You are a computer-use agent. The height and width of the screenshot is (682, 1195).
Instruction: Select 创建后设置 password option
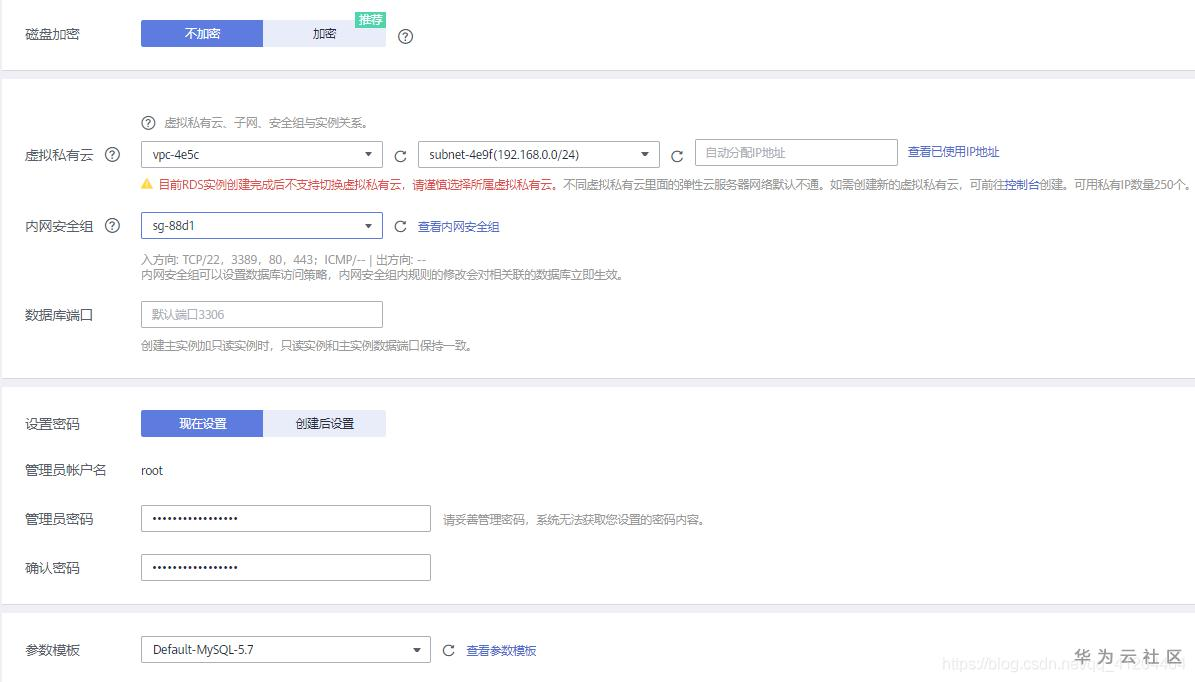[x=324, y=424]
